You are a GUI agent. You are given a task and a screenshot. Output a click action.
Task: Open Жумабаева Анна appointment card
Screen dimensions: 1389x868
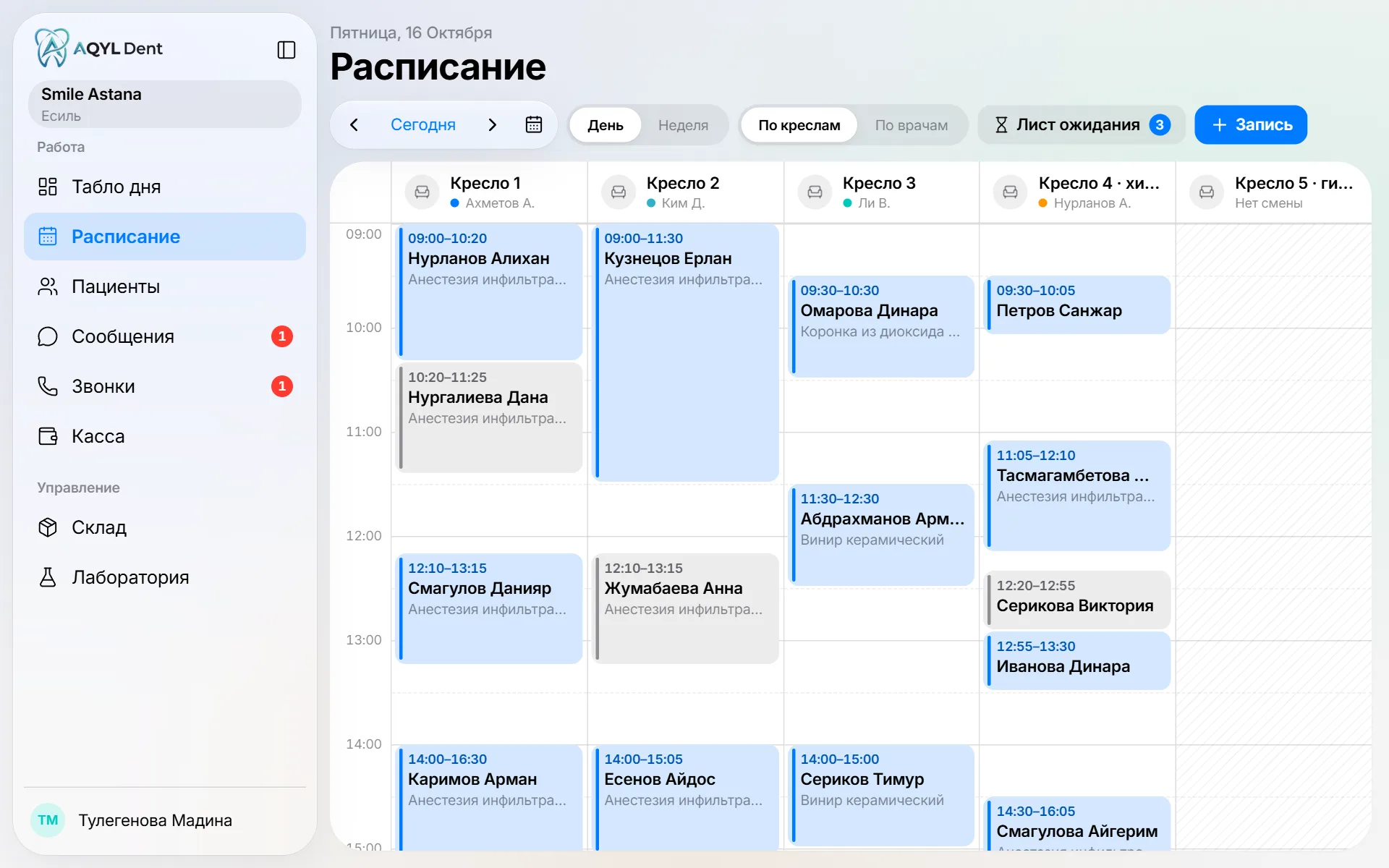pos(686,609)
